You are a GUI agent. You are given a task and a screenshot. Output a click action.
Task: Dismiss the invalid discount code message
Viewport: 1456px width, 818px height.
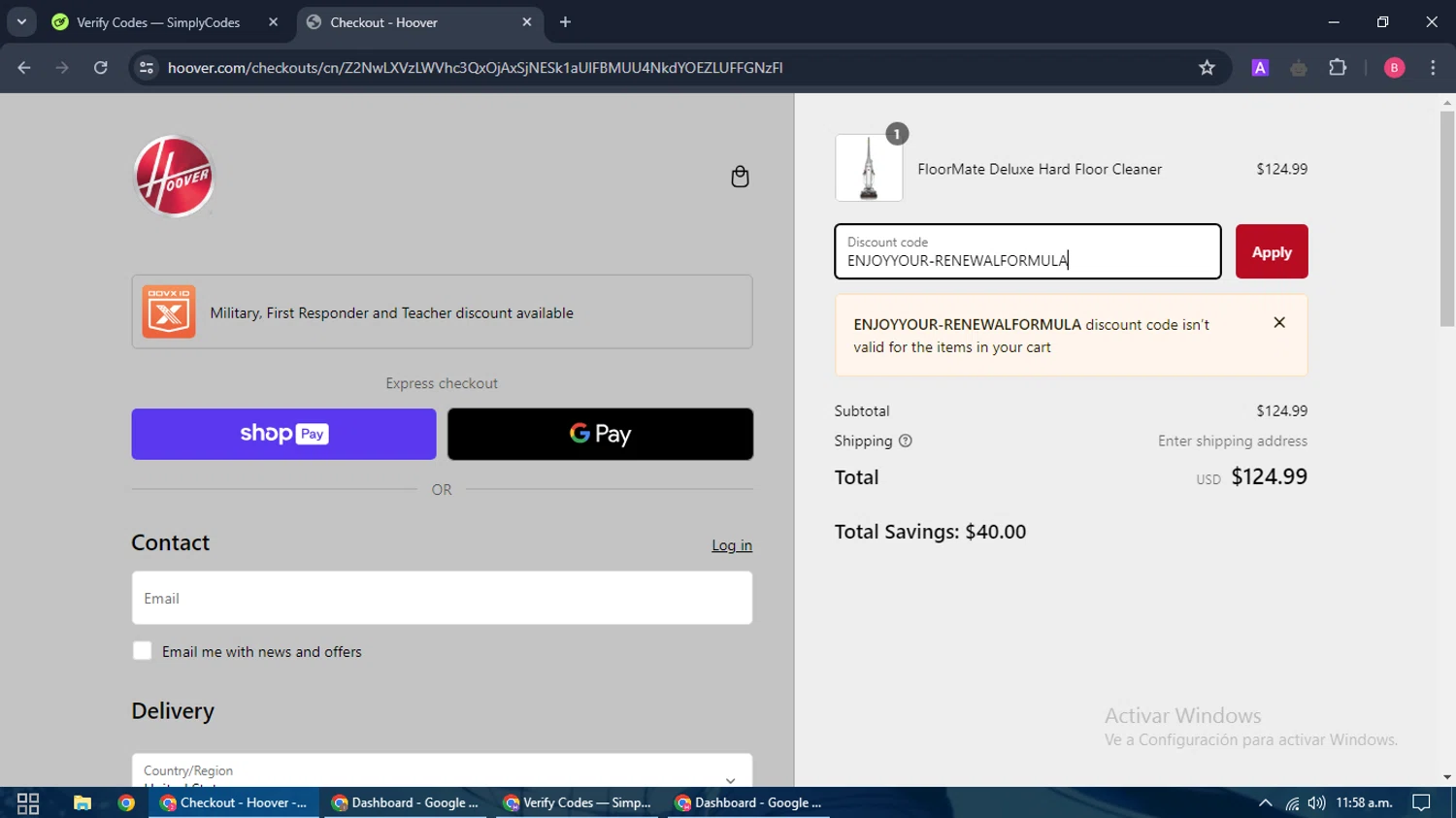[x=1279, y=323]
